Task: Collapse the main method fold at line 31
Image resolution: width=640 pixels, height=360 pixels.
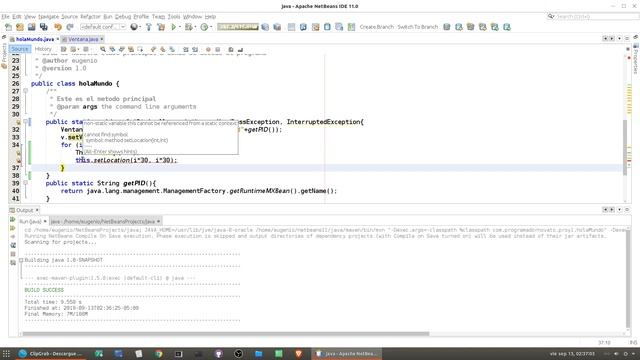Action: pyautogui.click(x=25, y=122)
